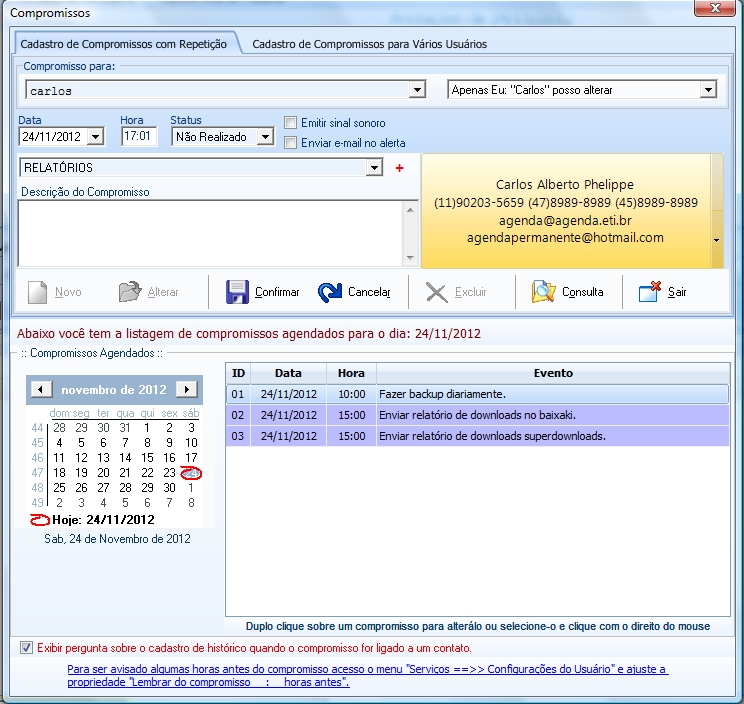Click the Consulta button label

[x=583, y=292]
